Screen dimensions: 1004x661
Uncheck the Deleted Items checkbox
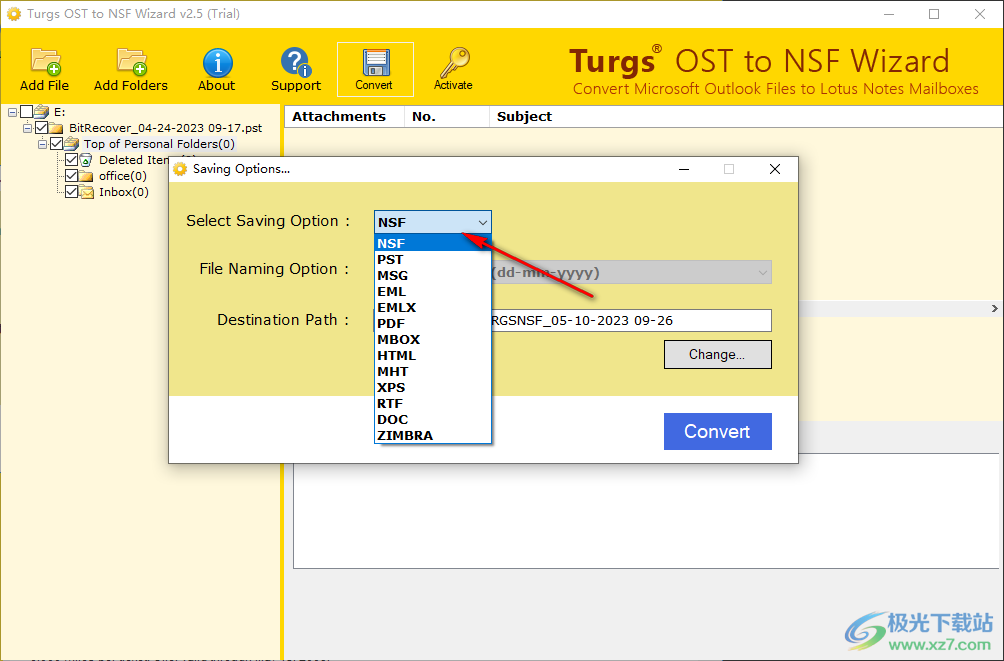click(x=72, y=160)
